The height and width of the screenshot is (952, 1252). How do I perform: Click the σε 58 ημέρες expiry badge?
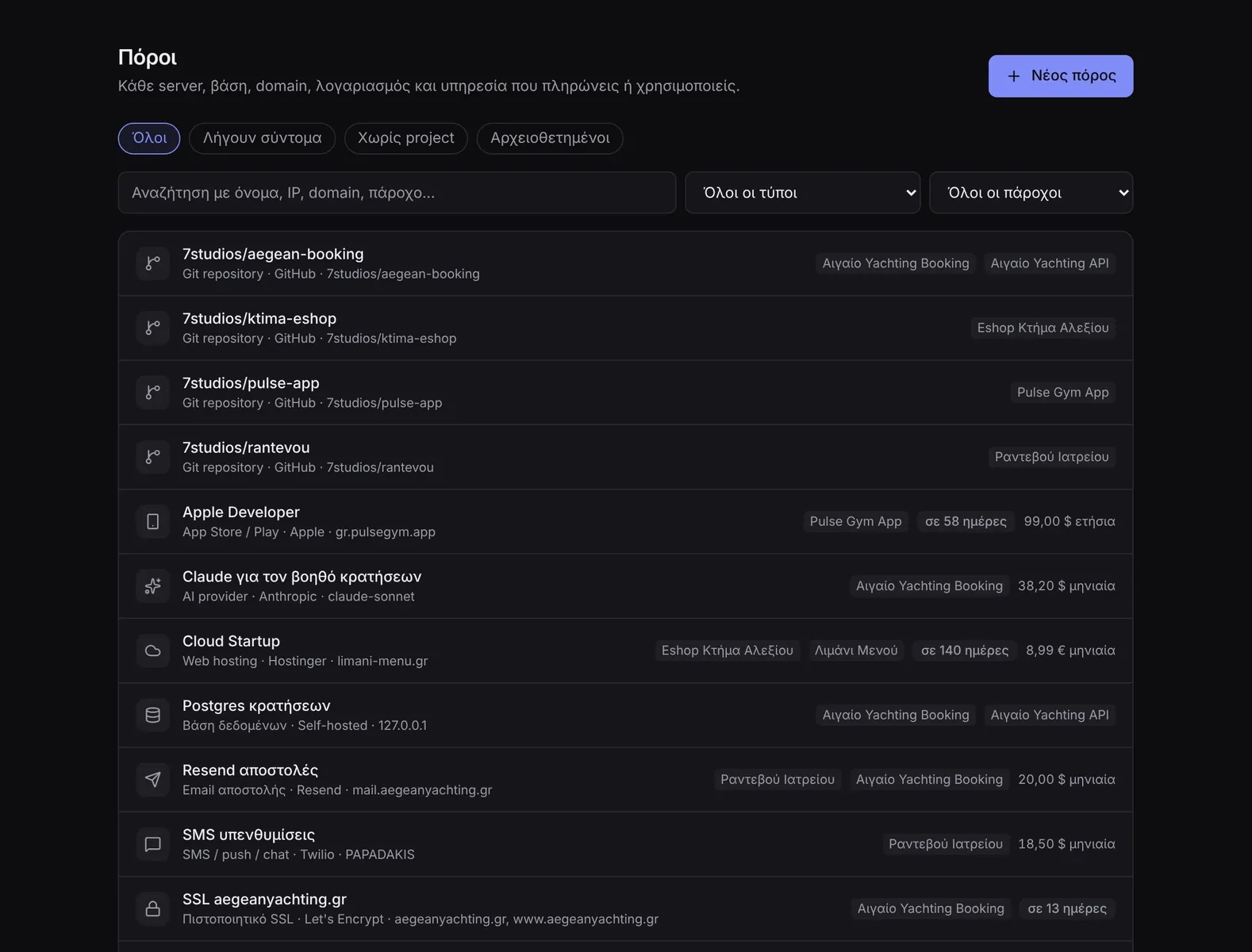point(966,521)
